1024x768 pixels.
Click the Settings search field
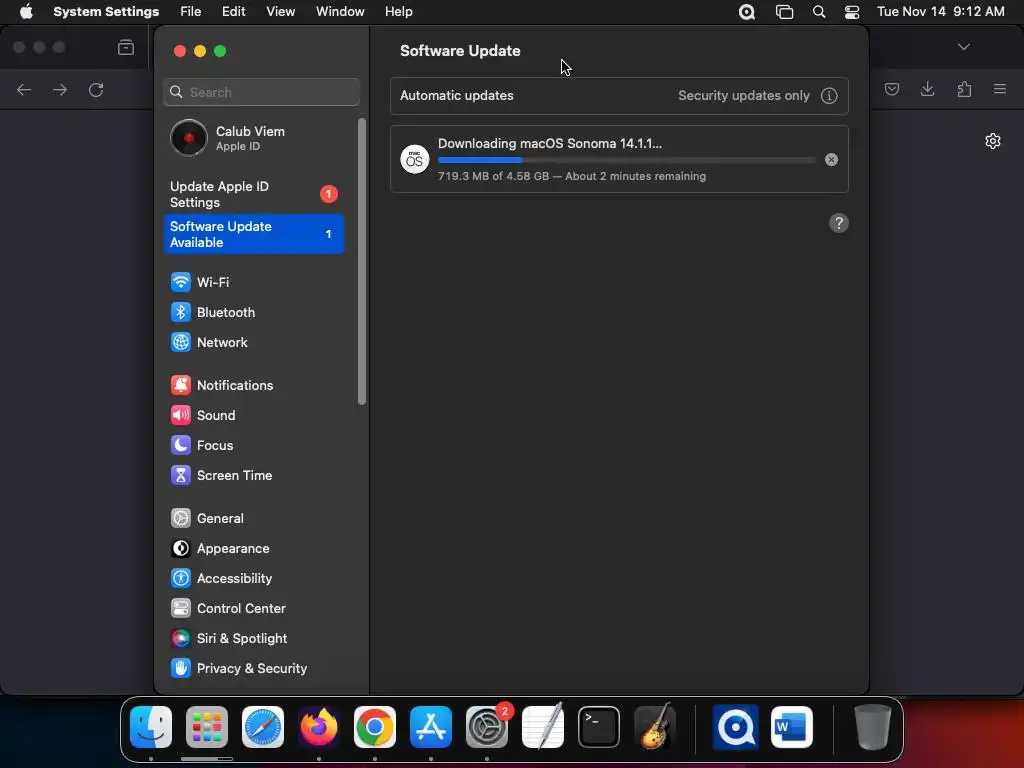tap(261, 92)
